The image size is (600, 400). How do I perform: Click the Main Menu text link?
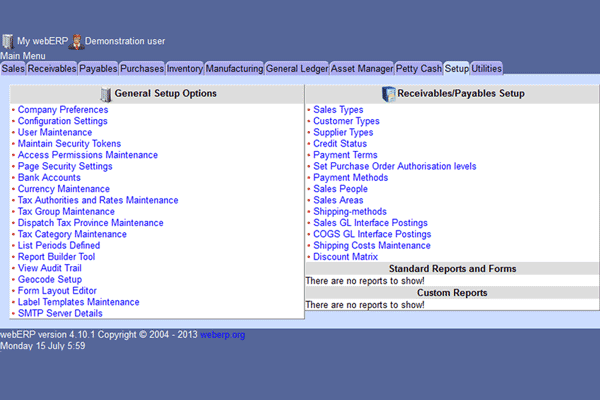(x=22, y=56)
